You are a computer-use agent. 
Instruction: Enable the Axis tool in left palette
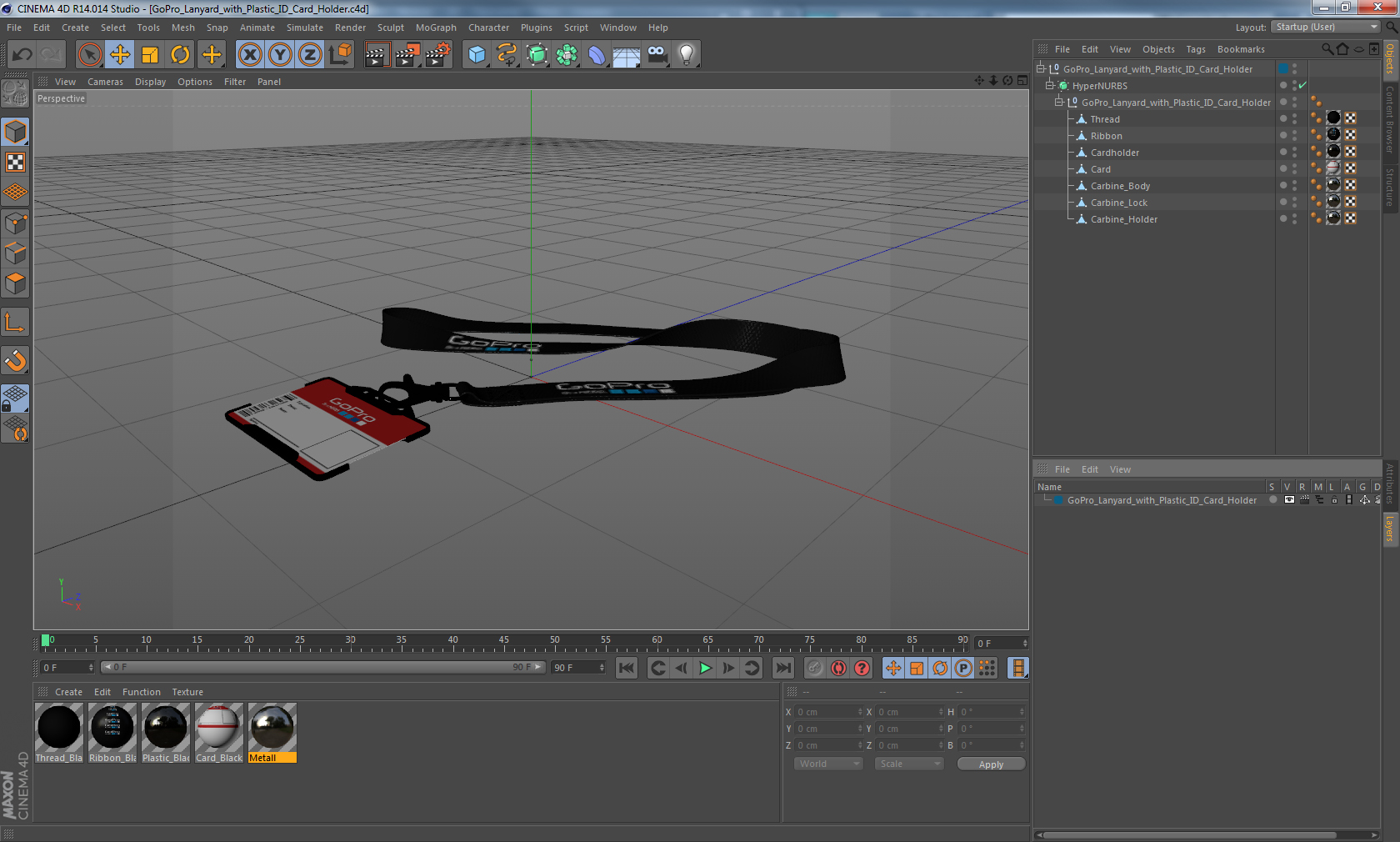click(16, 323)
